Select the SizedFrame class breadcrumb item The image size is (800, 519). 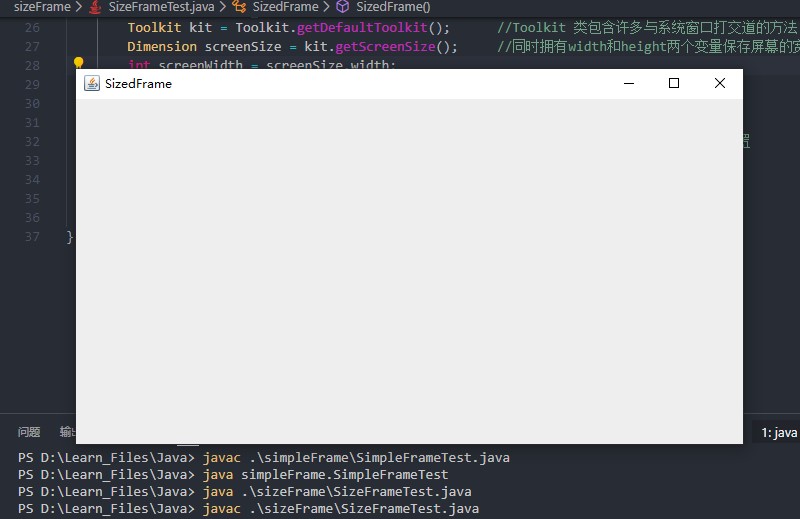[x=286, y=7]
